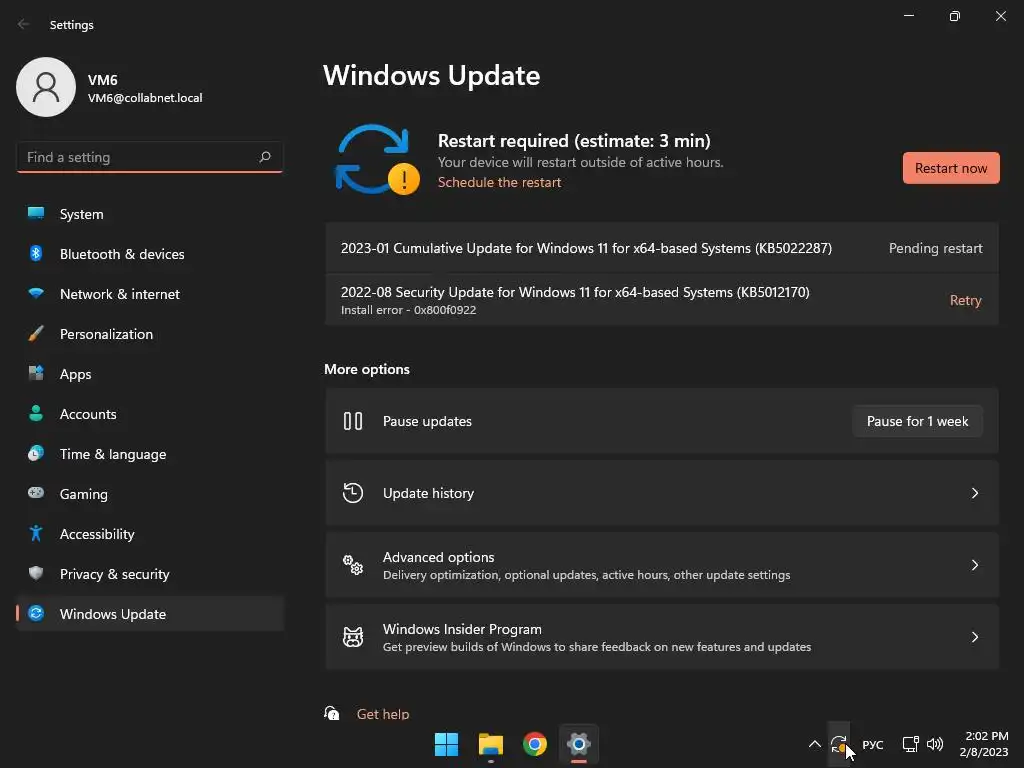Click the Bluetooth & devices icon
1024x768 pixels.
click(36, 253)
